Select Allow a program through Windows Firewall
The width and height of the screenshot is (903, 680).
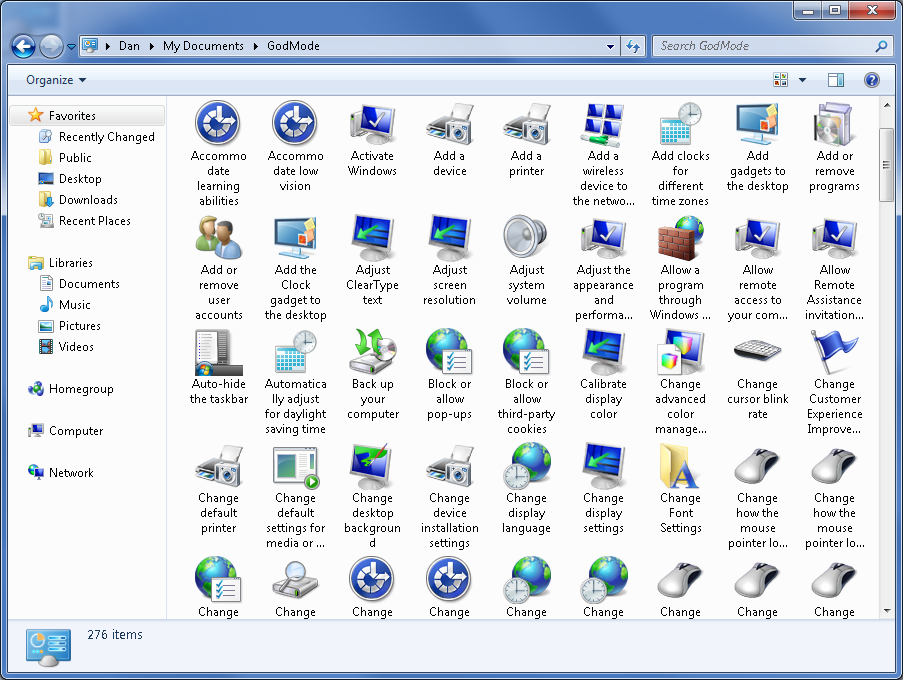coord(680,239)
